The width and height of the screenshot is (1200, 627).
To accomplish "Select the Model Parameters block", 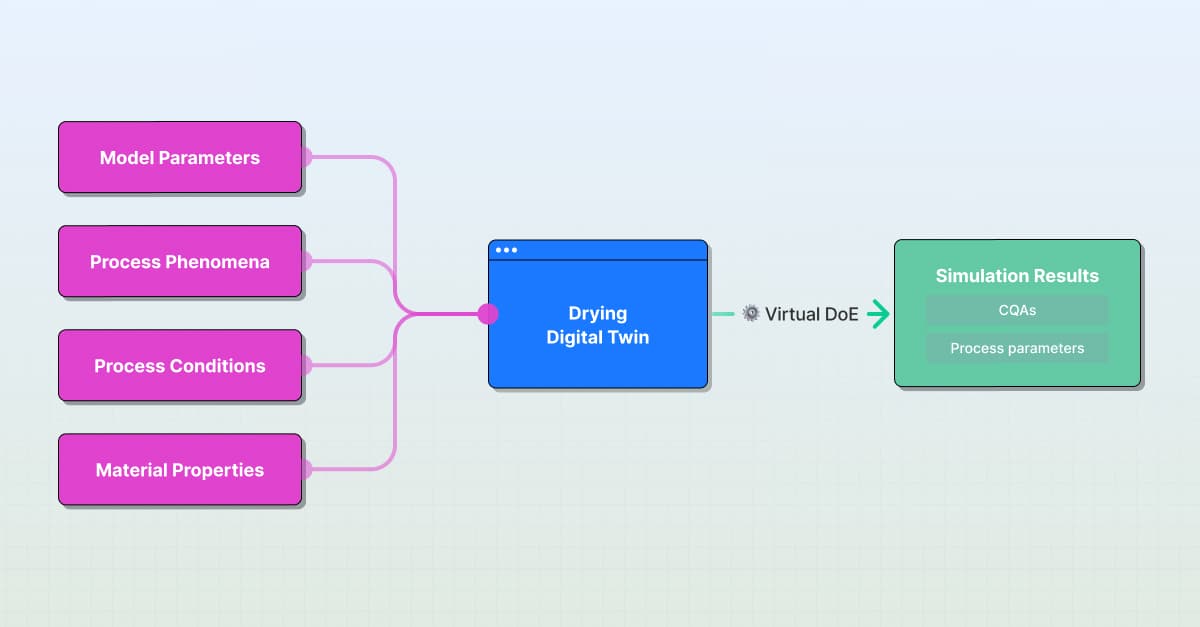I will tap(180, 157).
